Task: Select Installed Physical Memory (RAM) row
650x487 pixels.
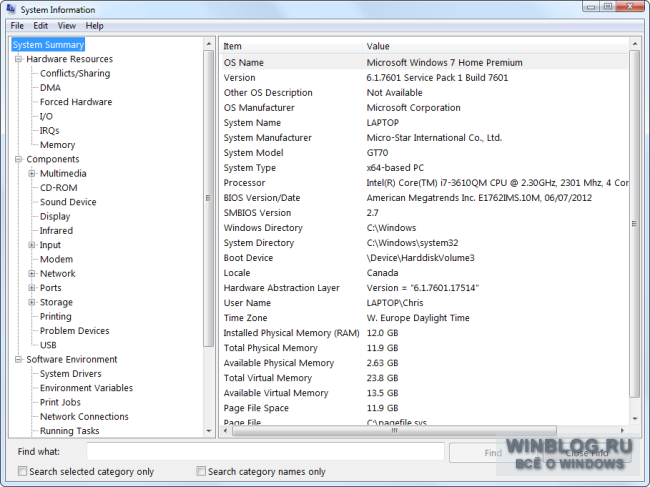Action: point(424,333)
